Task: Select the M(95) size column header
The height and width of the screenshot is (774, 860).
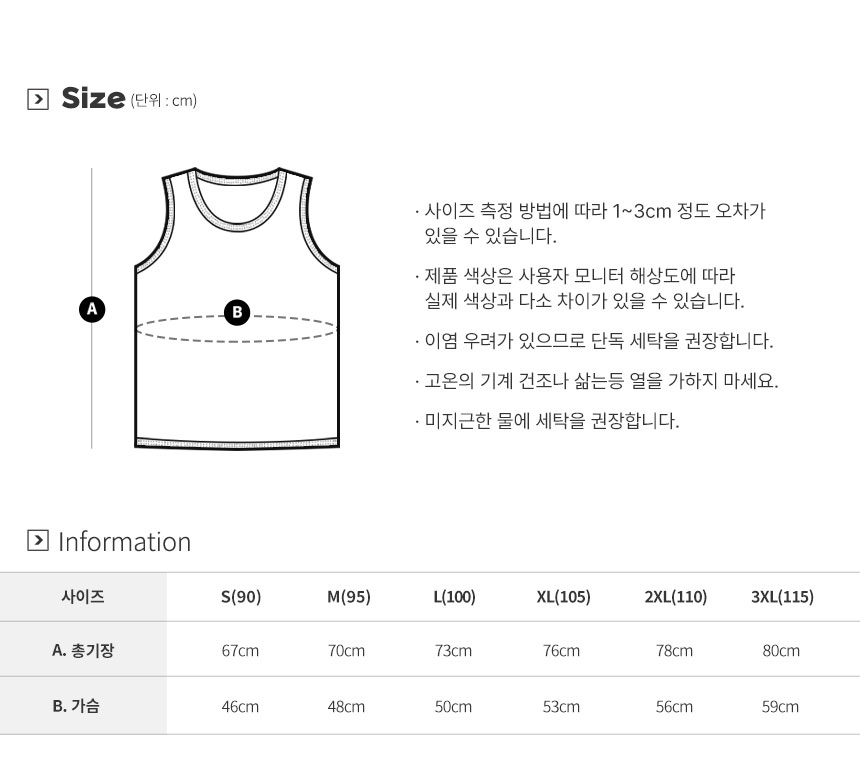Action: tap(349, 598)
